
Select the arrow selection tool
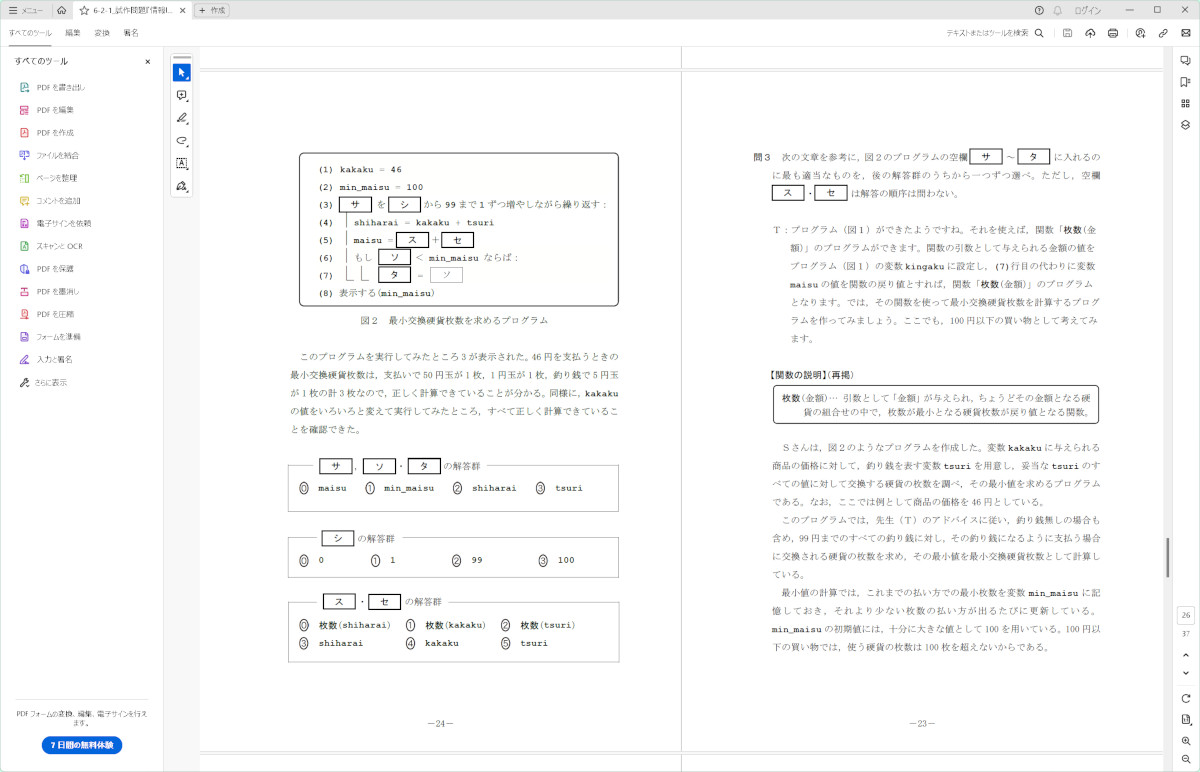[x=181, y=73]
